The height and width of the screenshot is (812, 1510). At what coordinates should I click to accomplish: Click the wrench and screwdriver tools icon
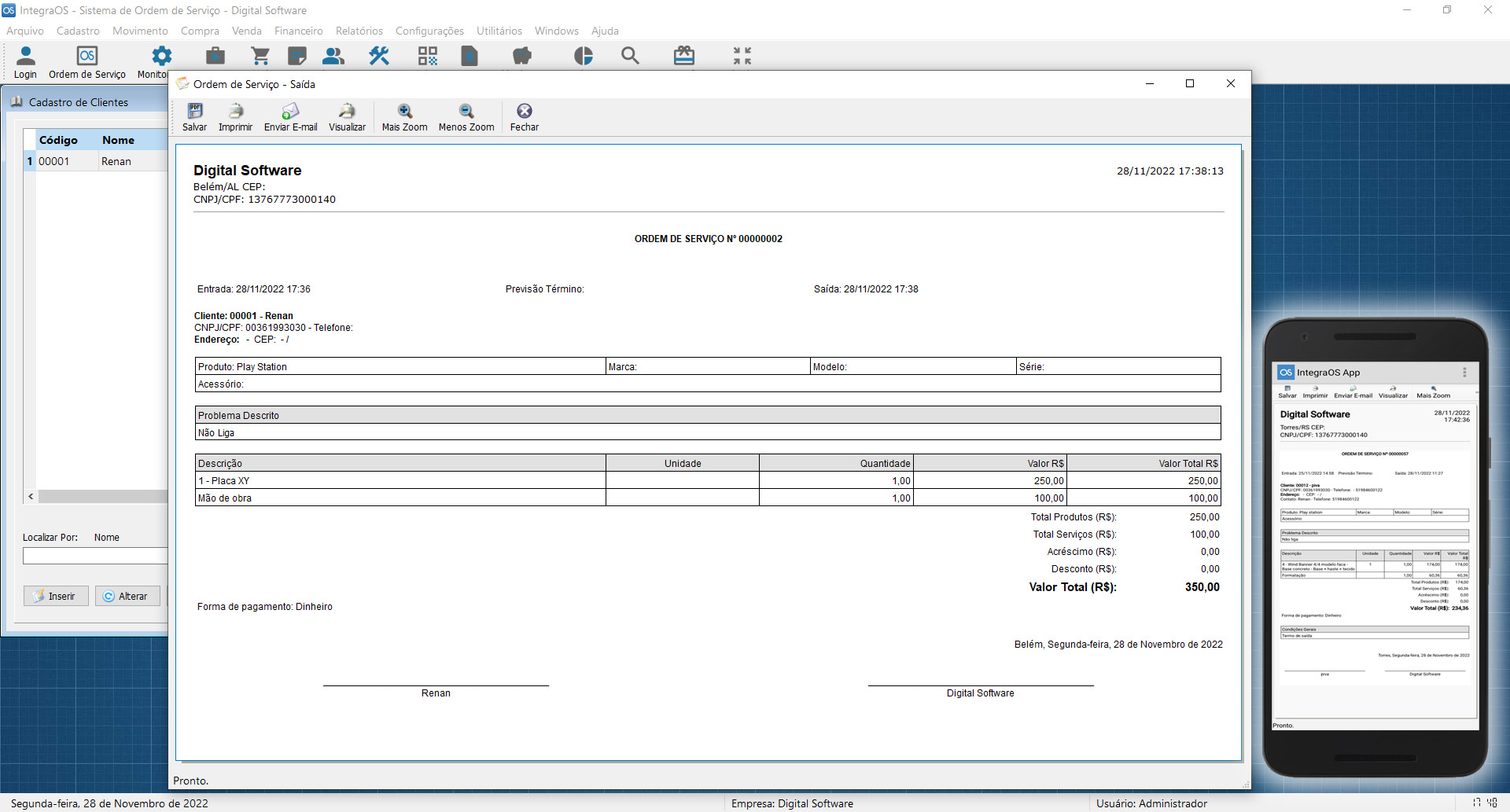coord(379,56)
